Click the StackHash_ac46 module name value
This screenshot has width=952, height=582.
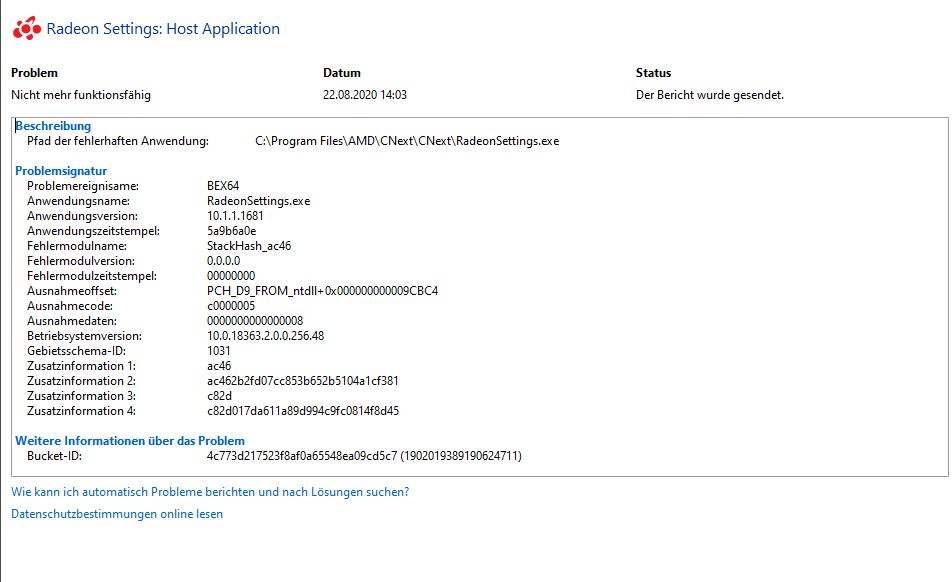click(x=249, y=246)
